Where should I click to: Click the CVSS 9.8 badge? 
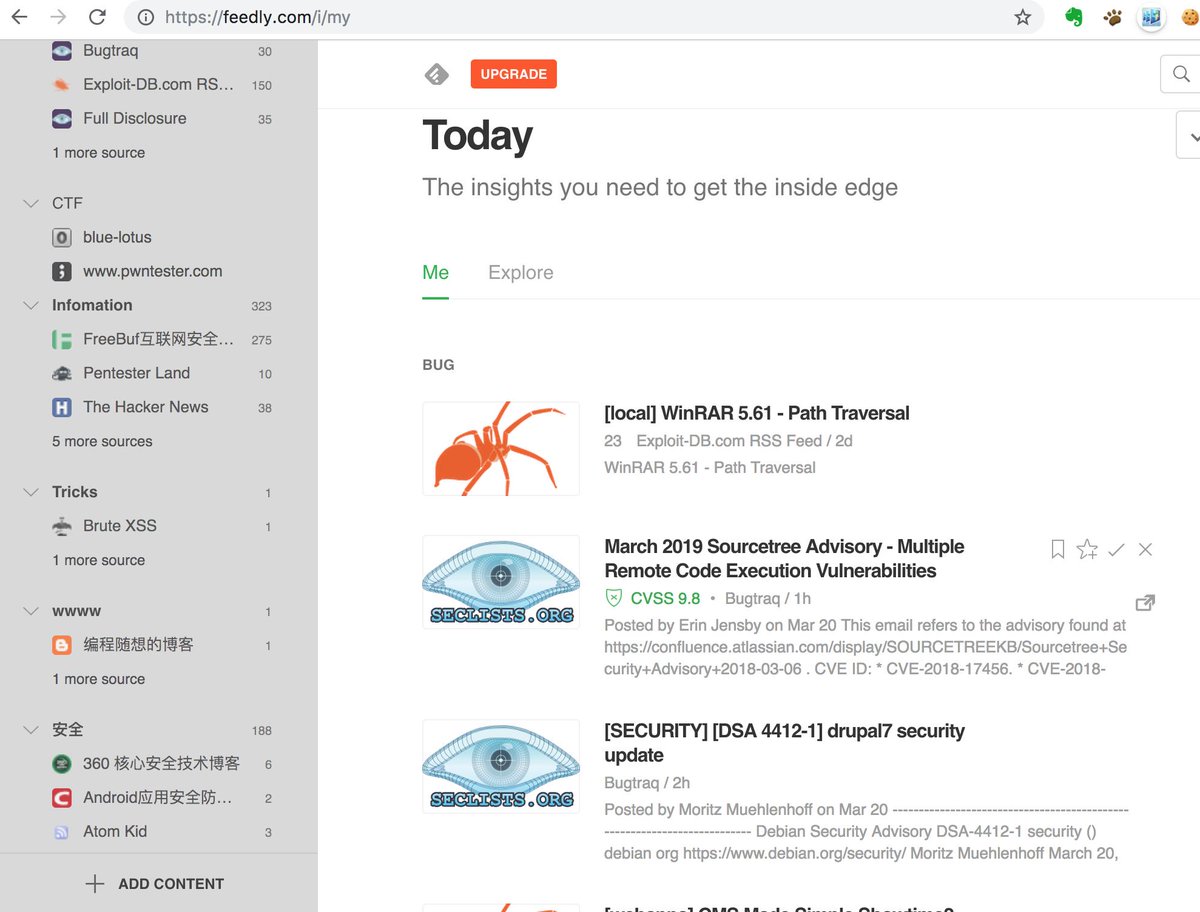click(653, 599)
